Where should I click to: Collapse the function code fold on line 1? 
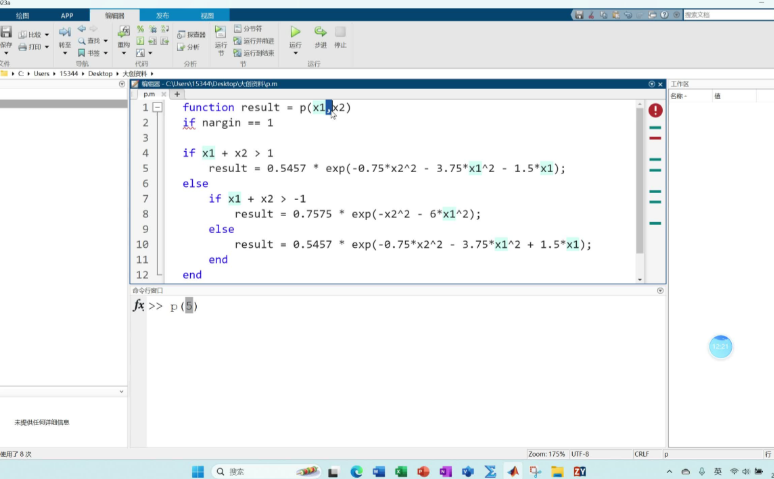click(x=158, y=107)
